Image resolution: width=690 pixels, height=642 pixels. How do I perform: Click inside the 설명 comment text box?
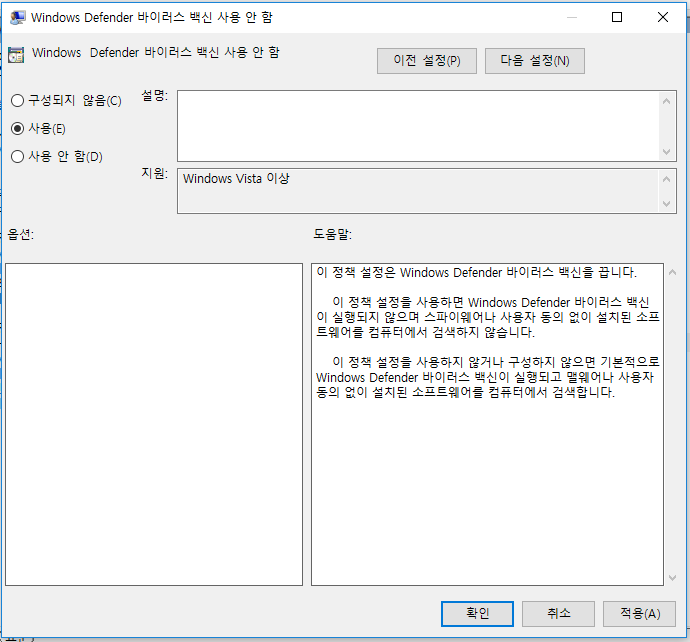click(418, 126)
